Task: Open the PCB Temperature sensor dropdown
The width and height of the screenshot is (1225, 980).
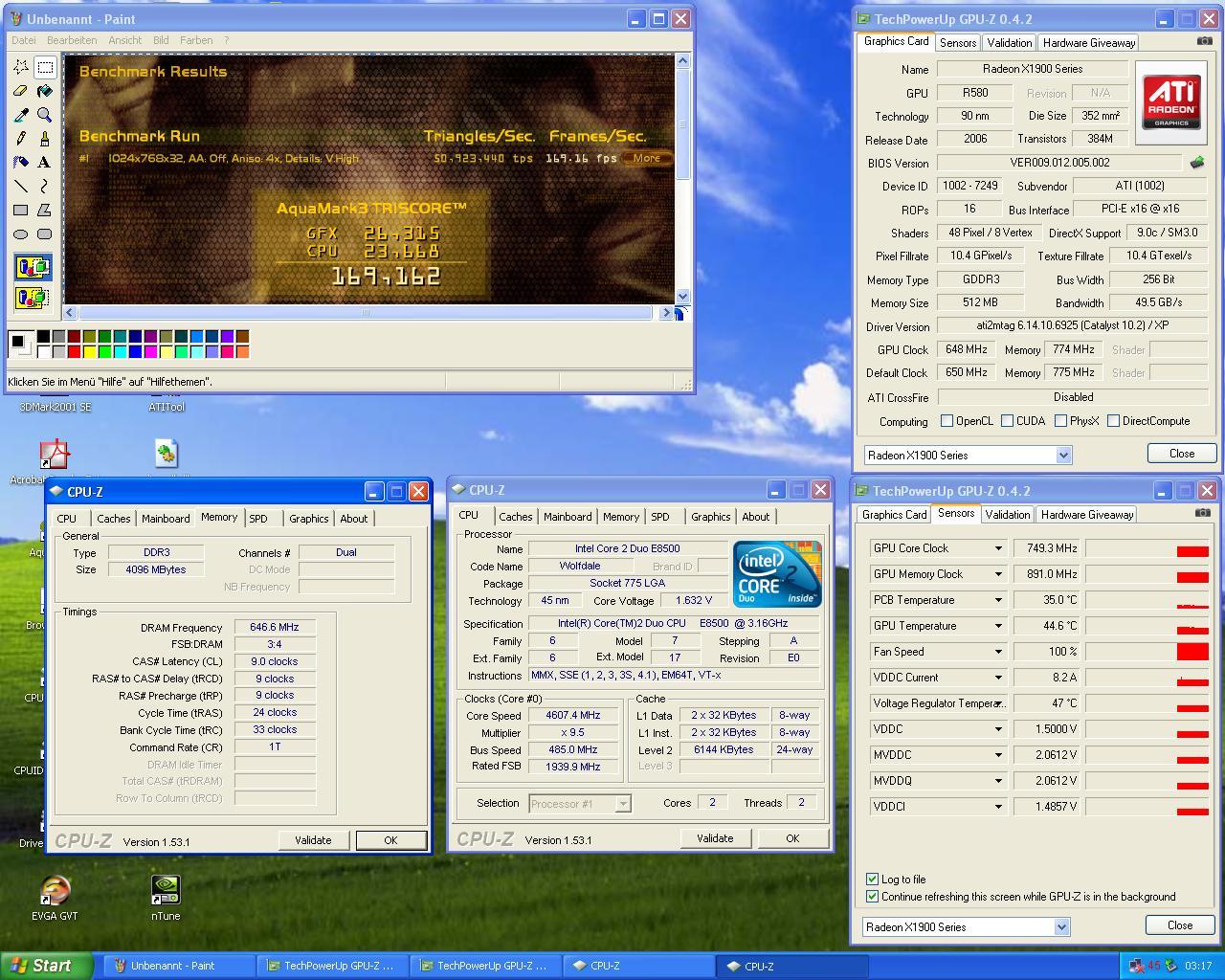Action: coord(998,600)
